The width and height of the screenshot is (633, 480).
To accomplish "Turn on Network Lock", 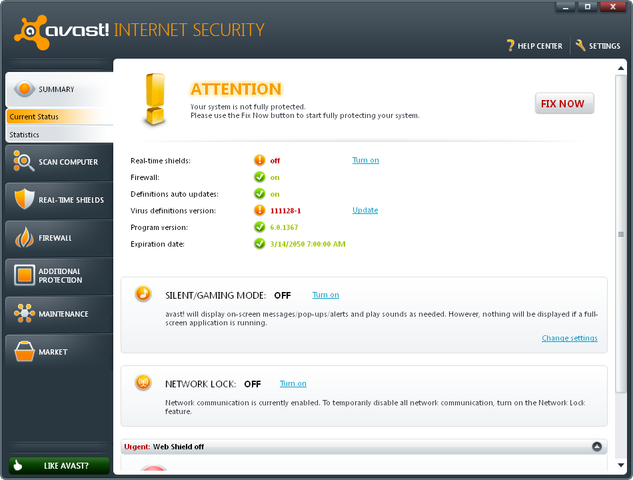I will point(293,383).
